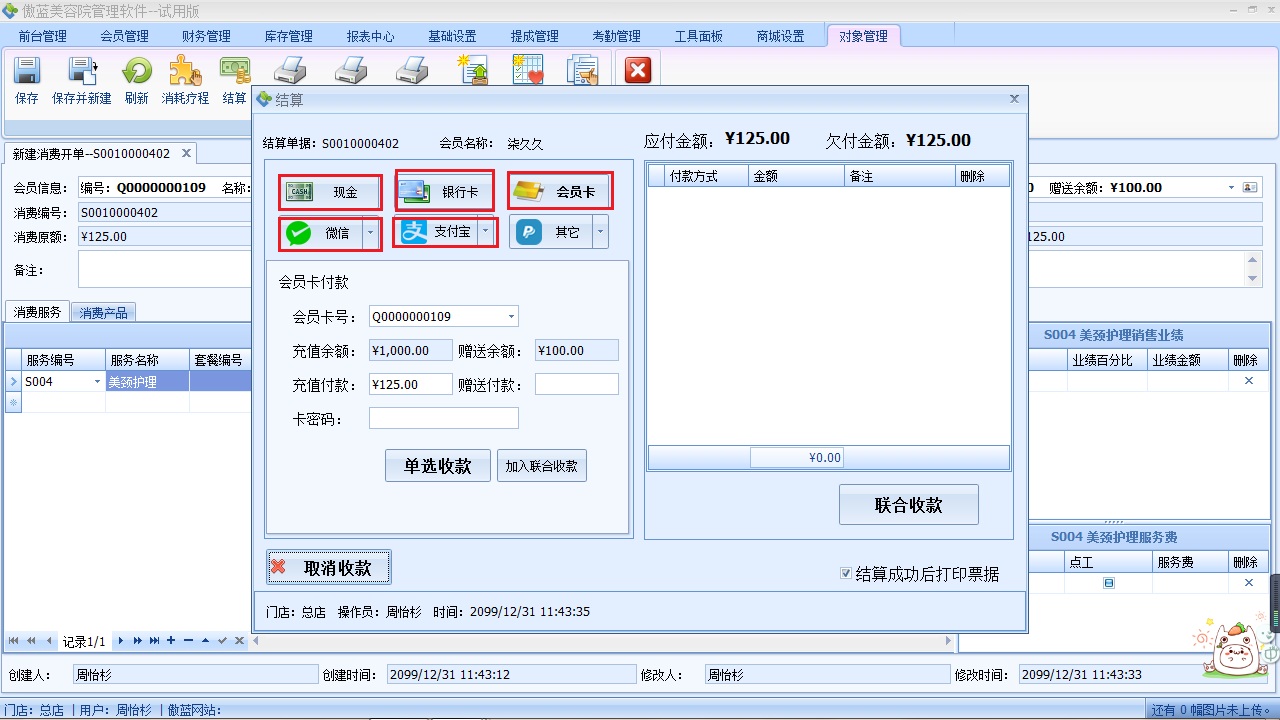
Task: Open the 会员卡号 dropdown
Action: (513, 315)
